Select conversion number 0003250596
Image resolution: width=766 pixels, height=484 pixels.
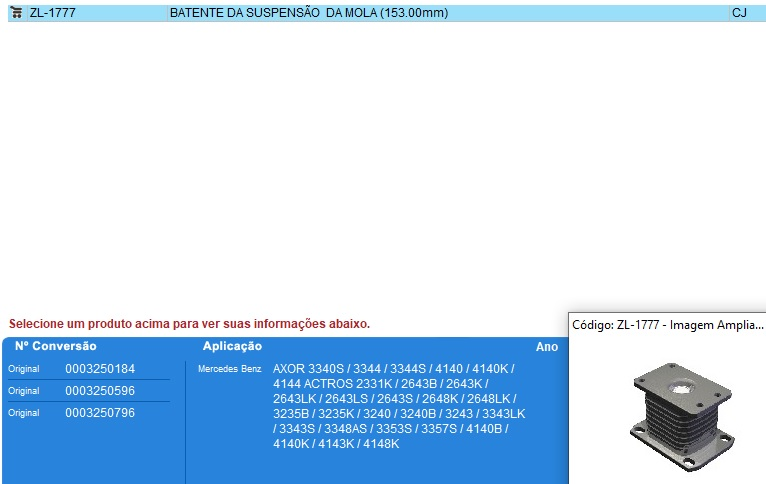point(100,391)
